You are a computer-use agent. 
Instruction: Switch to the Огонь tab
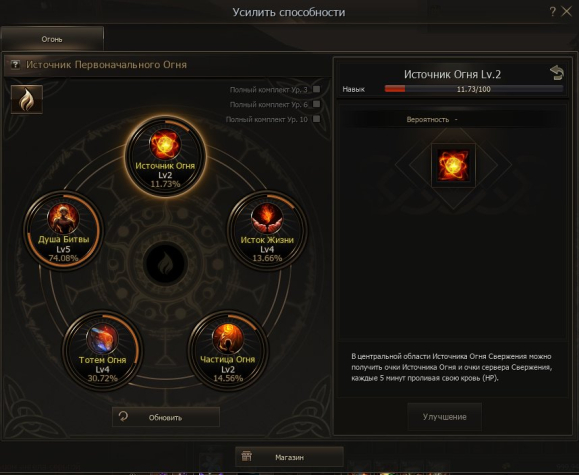pyautogui.click(x=52, y=39)
